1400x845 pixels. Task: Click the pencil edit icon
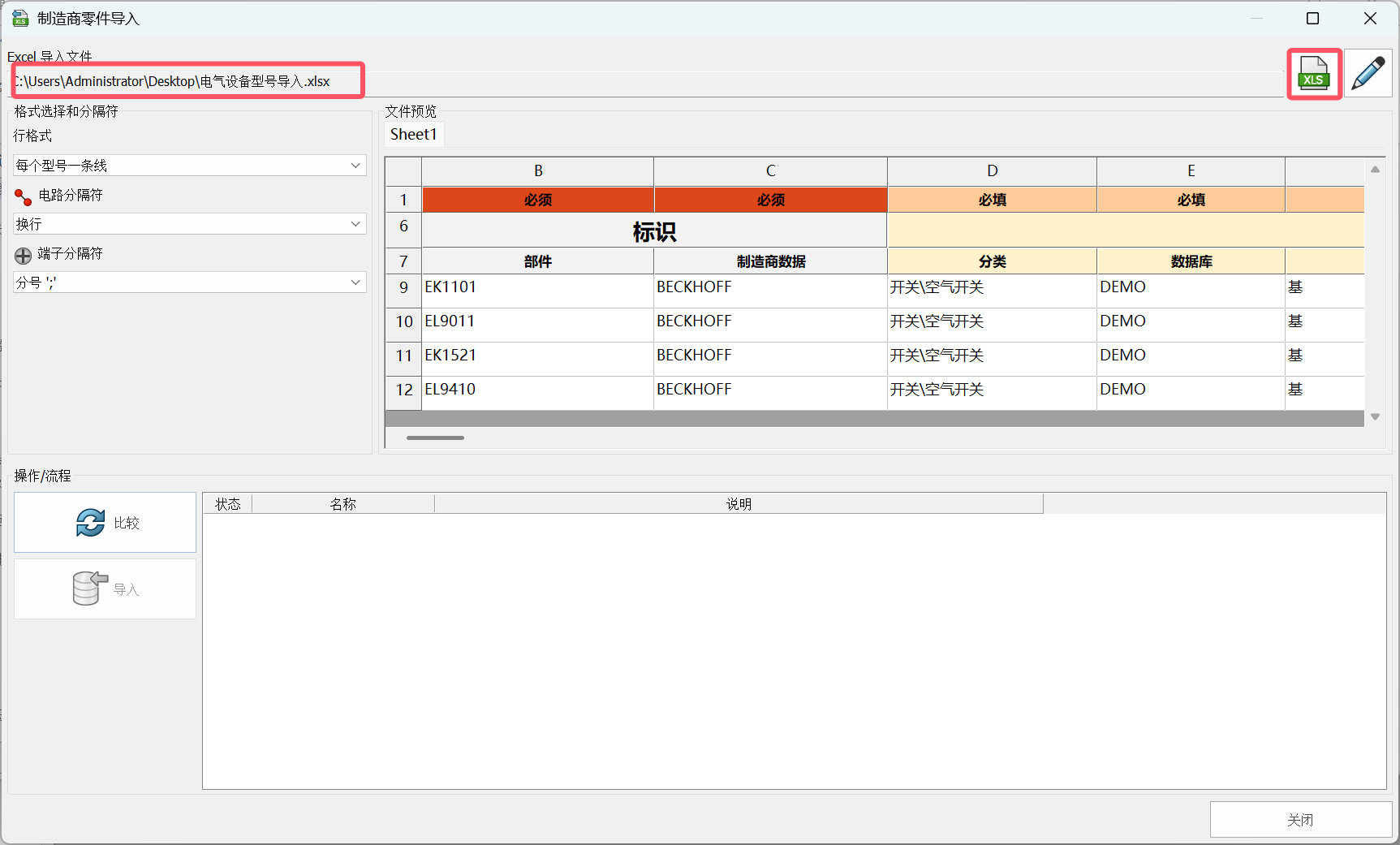pos(1368,74)
